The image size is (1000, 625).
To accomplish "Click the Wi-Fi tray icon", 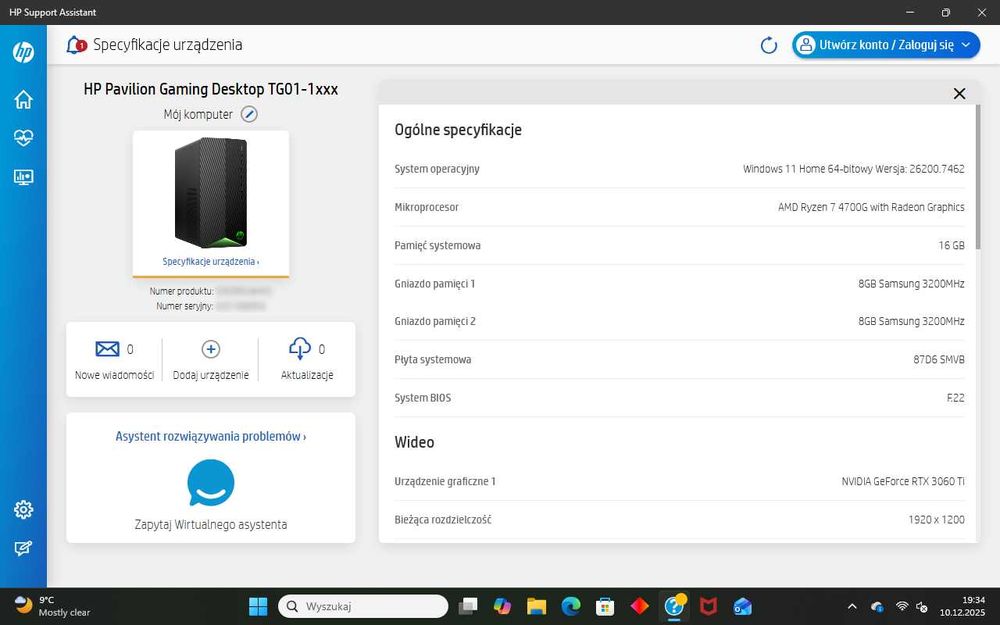I will [x=902, y=607].
